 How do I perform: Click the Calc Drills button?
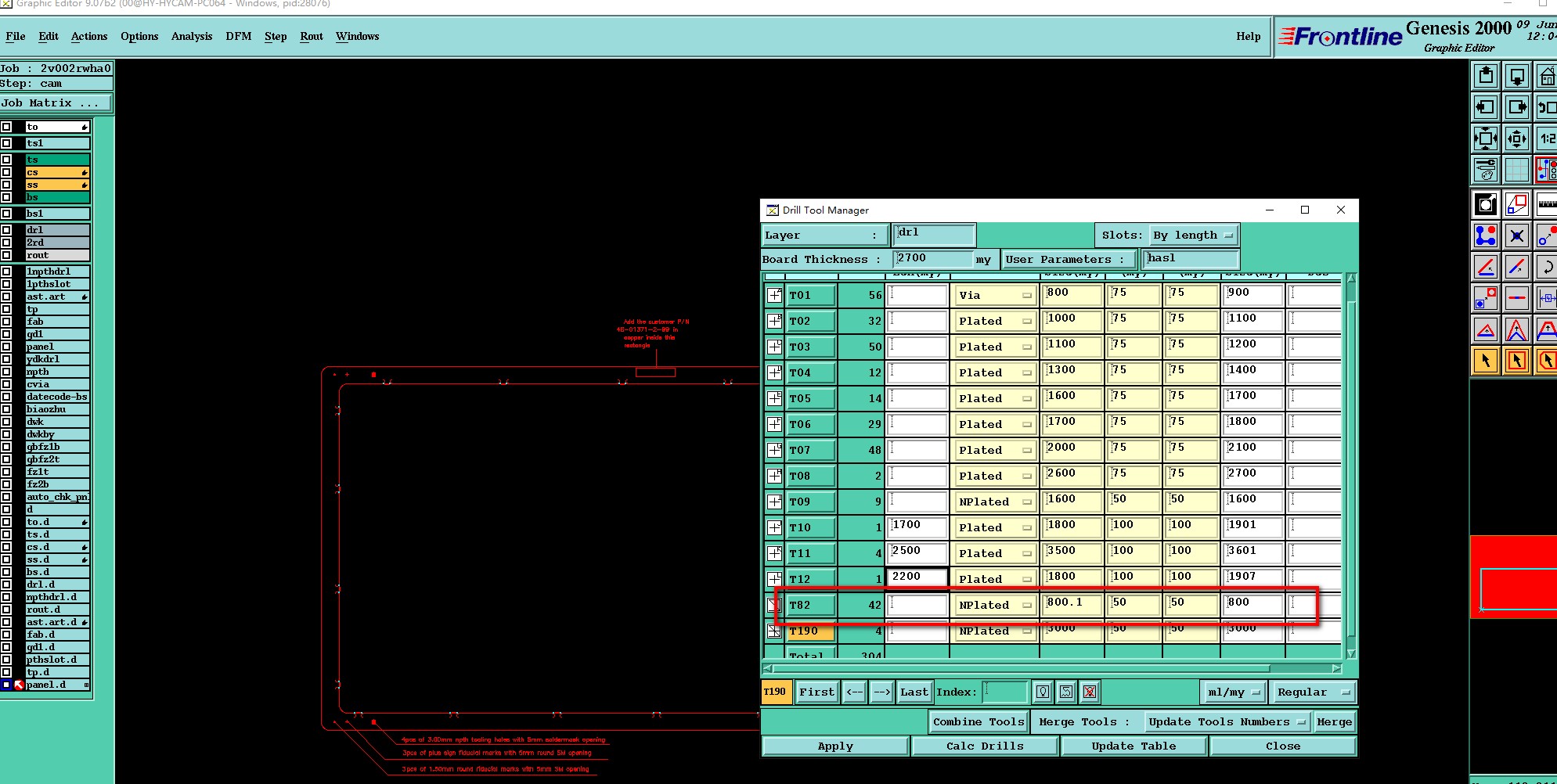tap(985, 746)
